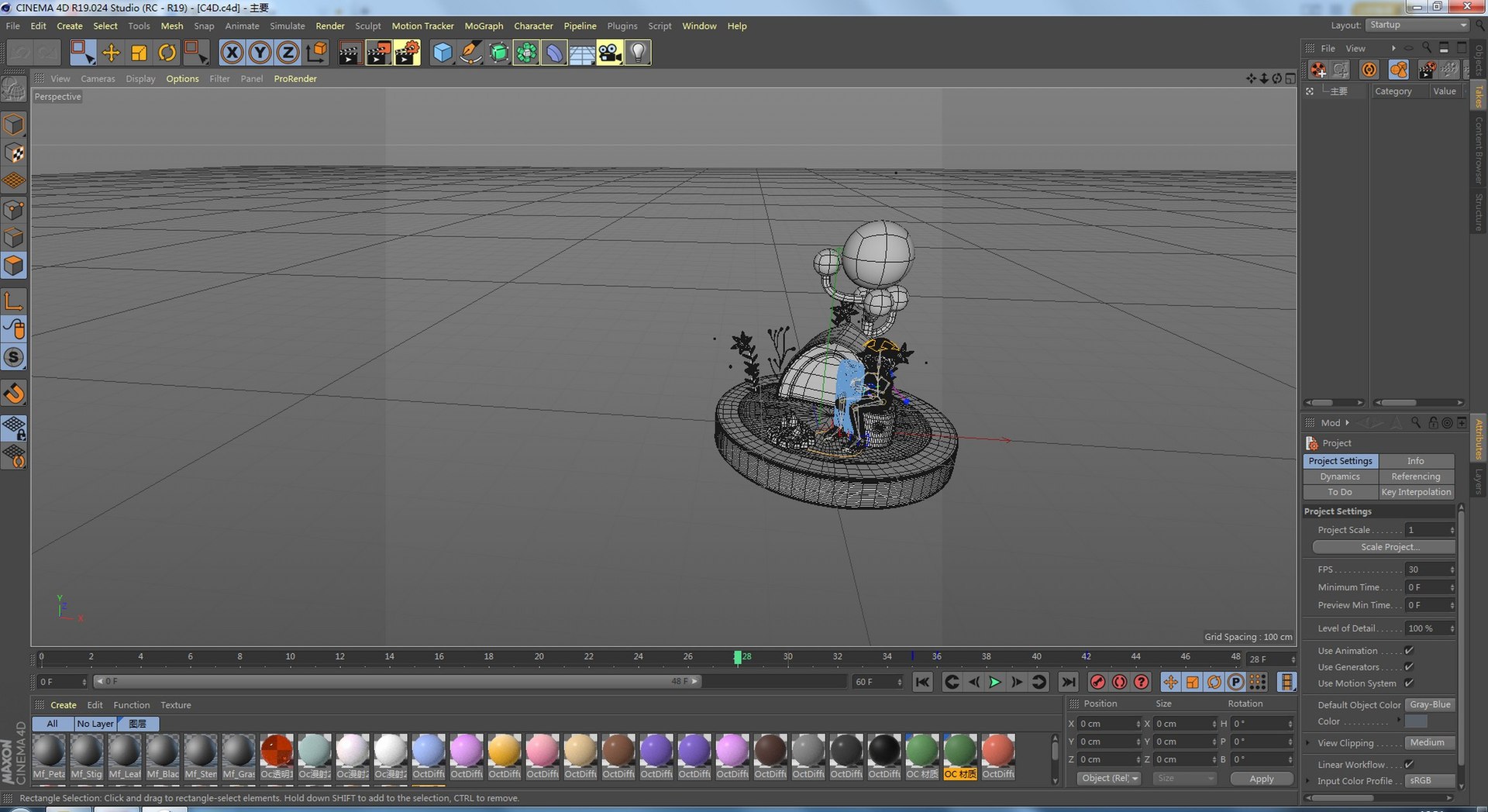Image resolution: width=1488 pixels, height=812 pixels.
Task: Switch to Key Interpolation tab
Action: pyautogui.click(x=1416, y=492)
